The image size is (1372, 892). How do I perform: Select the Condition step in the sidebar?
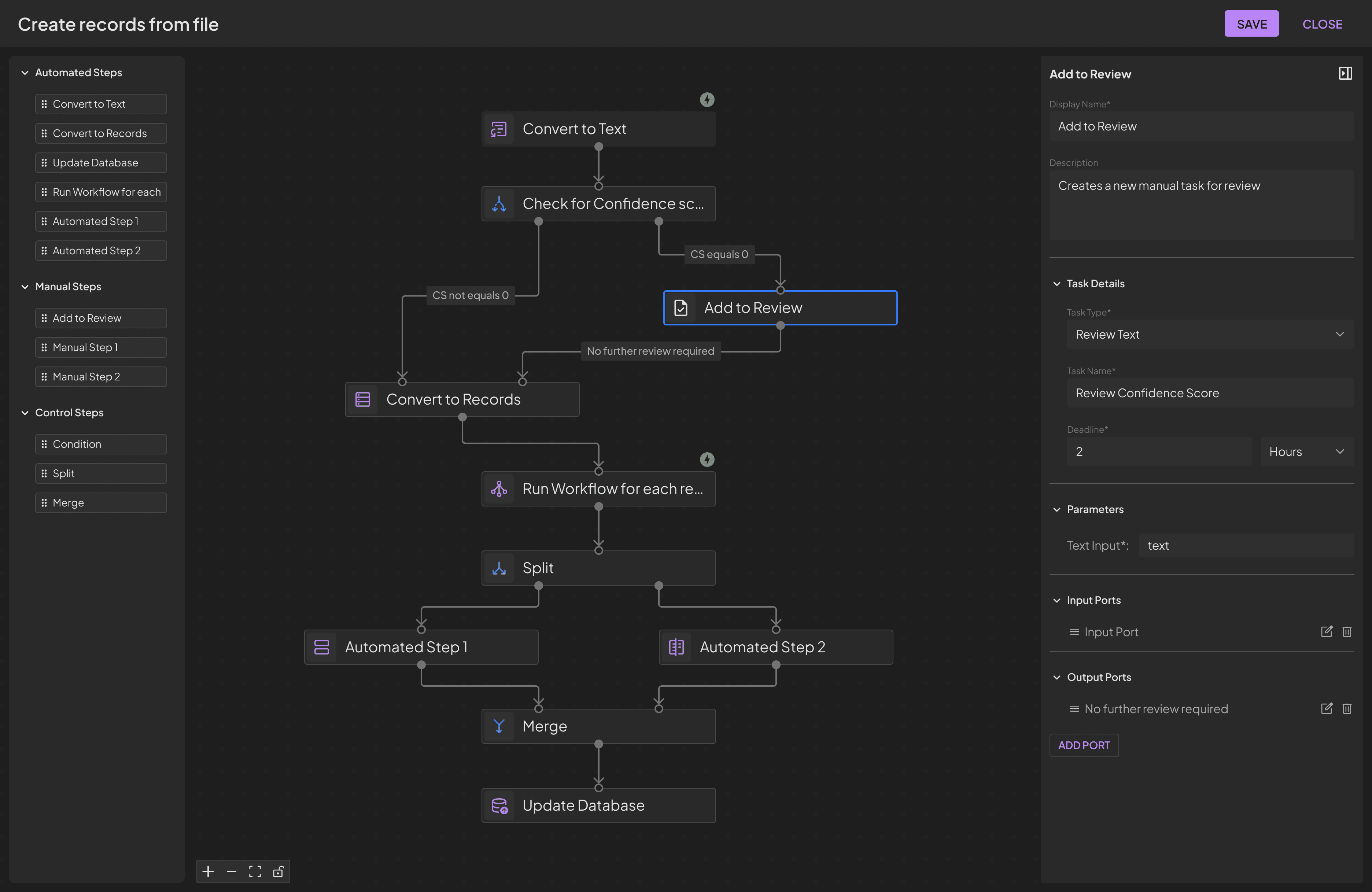pos(100,444)
